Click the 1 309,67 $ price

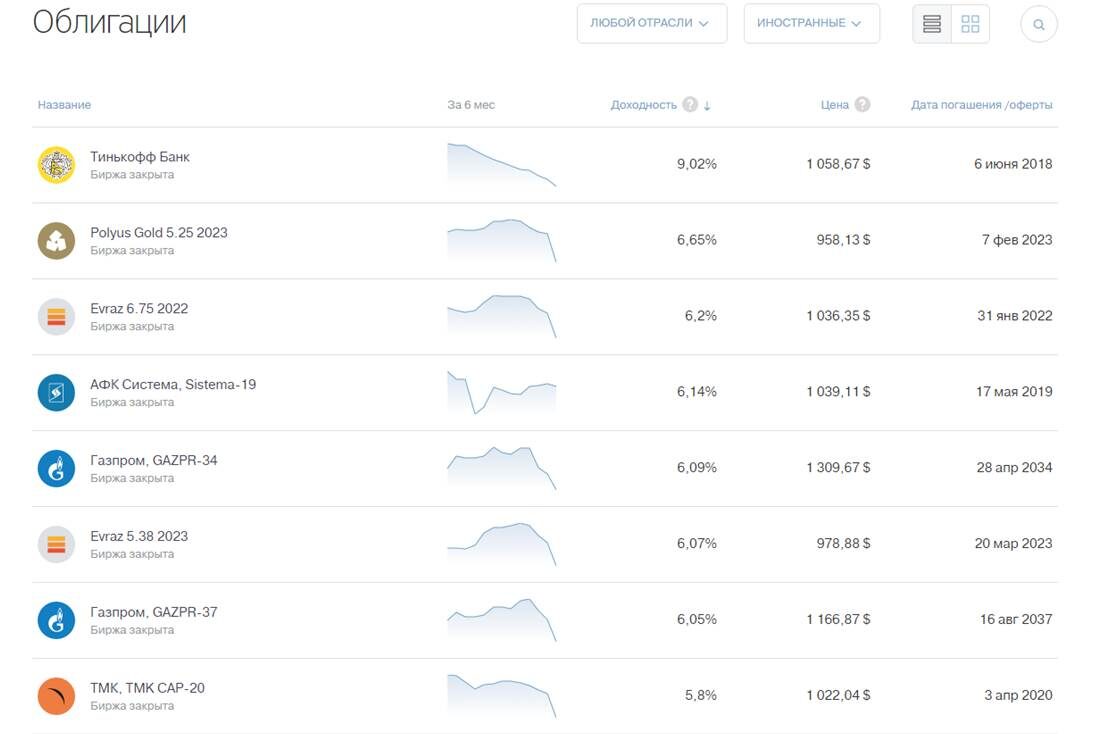coord(838,468)
